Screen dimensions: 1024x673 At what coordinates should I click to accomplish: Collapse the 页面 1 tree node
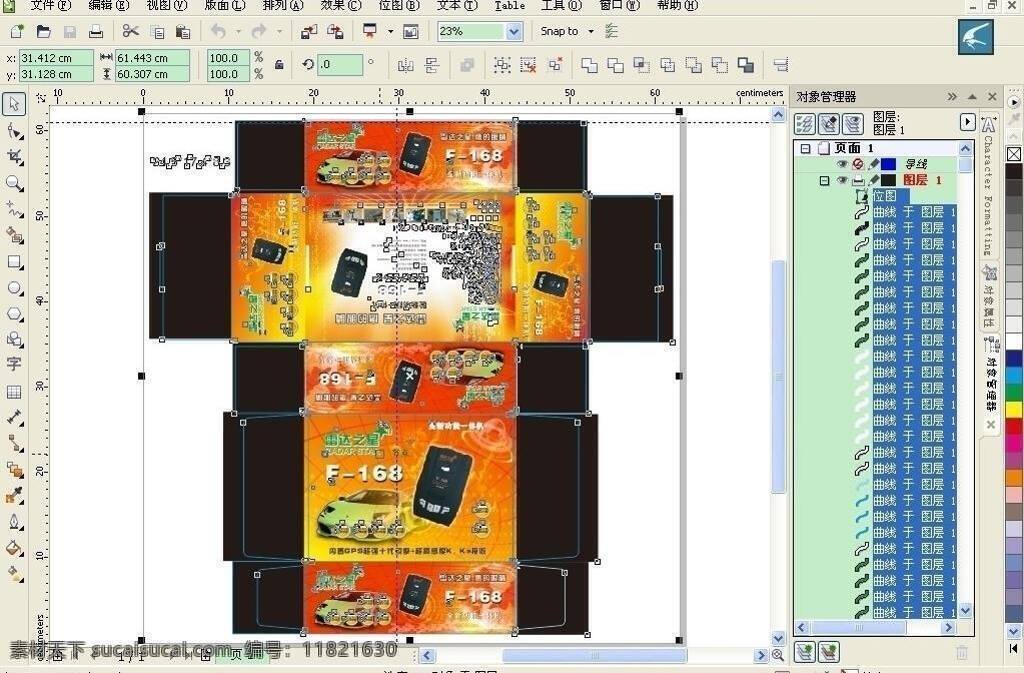pyautogui.click(x=806, y=148)
